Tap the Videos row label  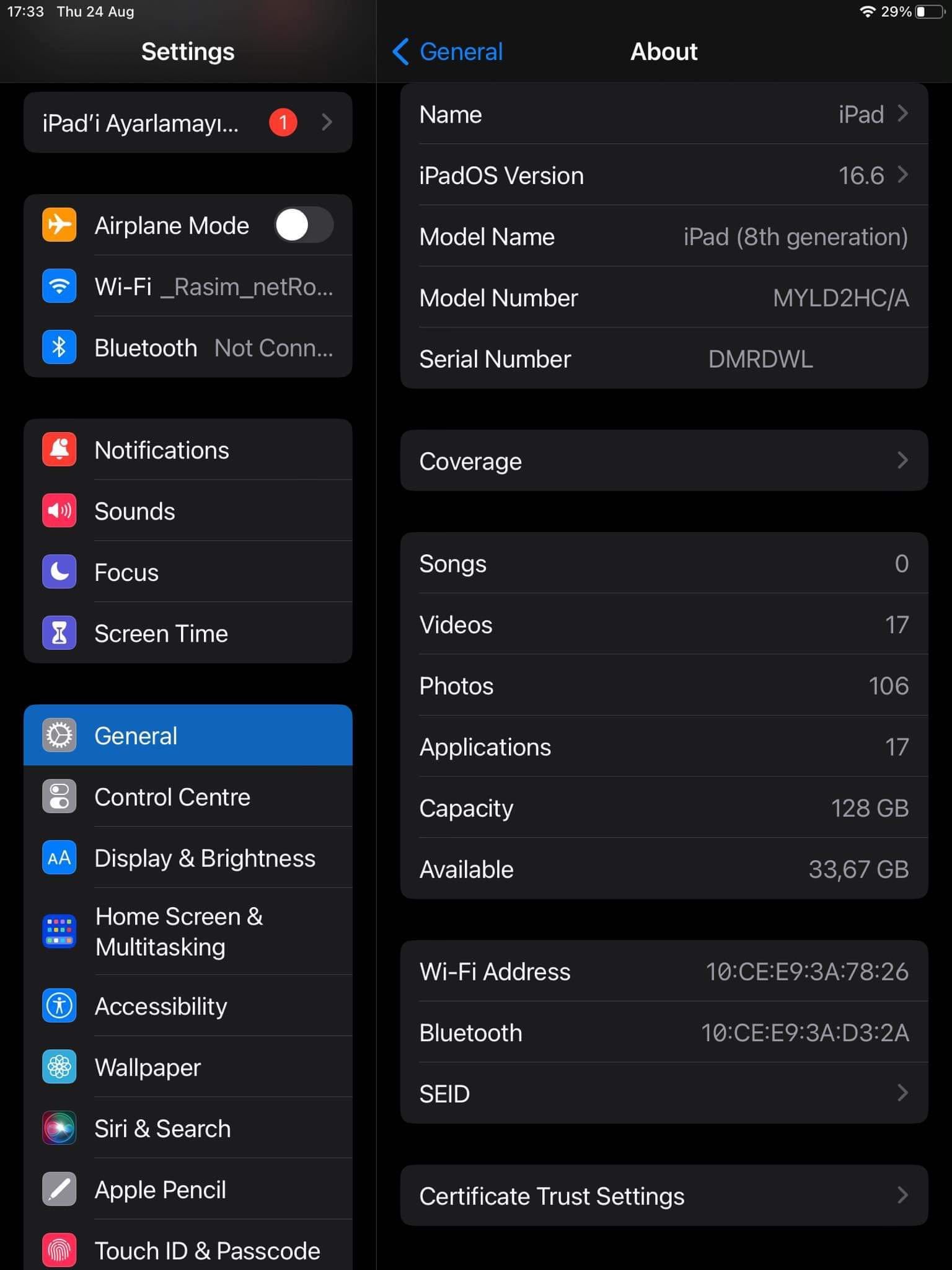pos(456,624)
